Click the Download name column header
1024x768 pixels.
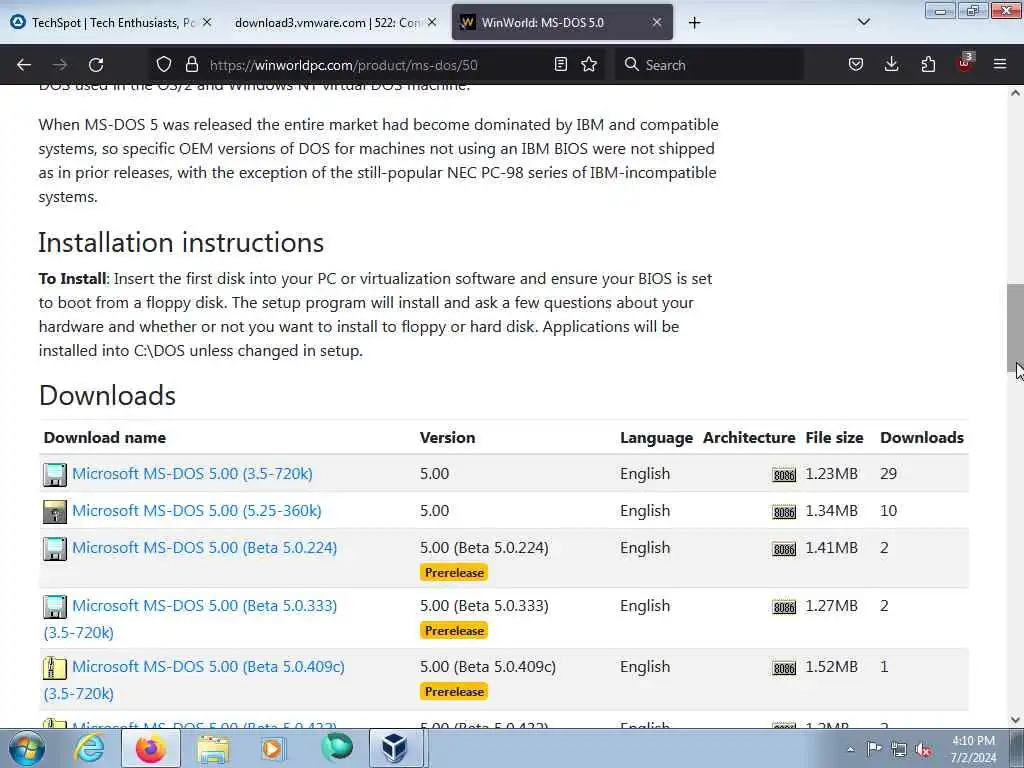tap(104, 438)
